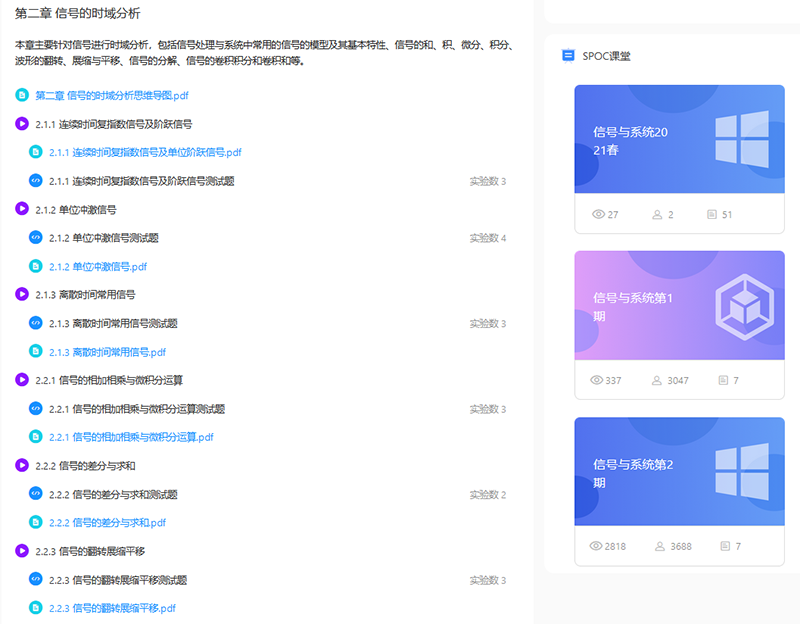Click the quiz icon for 2.1.2 单位冲激信号测试题

(x=36, y=238)
